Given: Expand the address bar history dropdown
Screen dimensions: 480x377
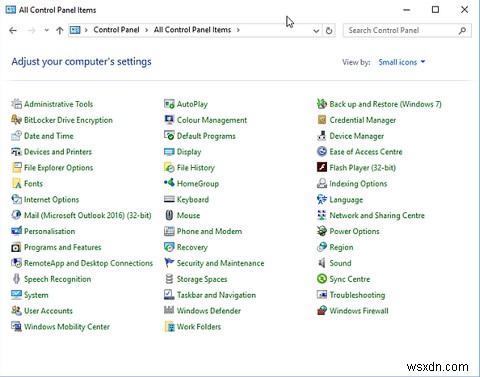Looking at the screenshot, I should pyautogui.click(x=316, y=31).
